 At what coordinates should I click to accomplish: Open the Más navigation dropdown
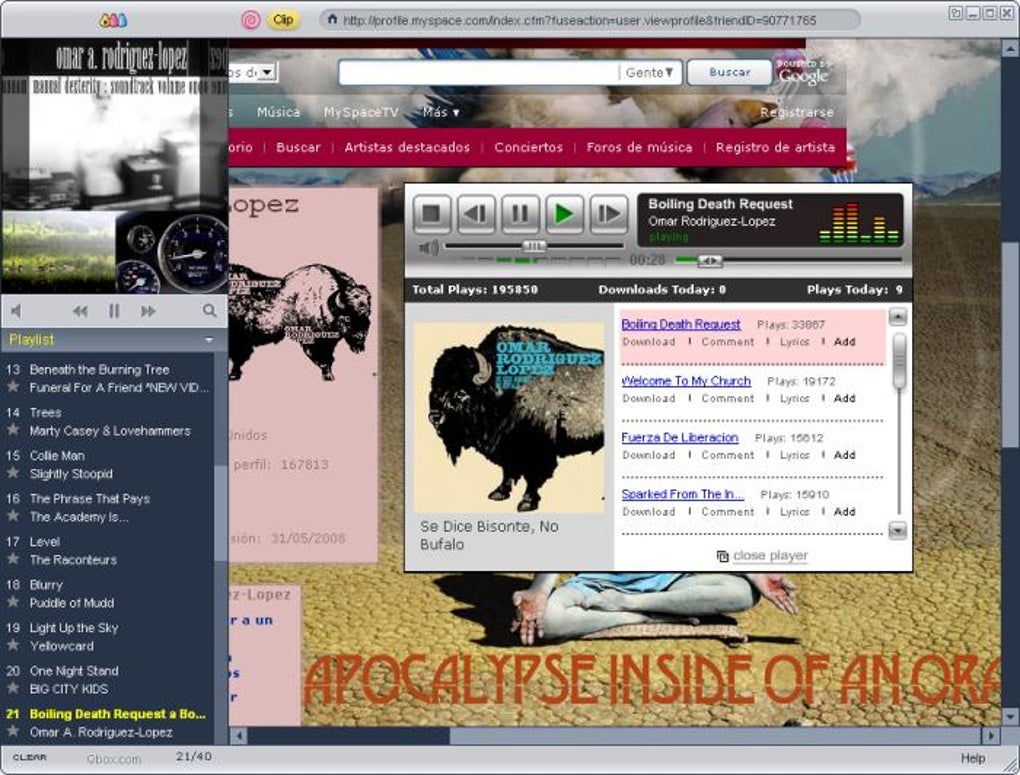441,112
